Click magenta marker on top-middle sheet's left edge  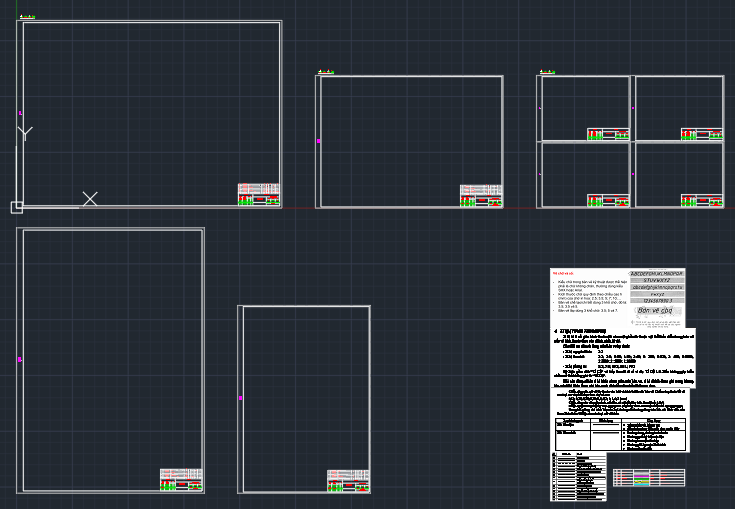pos(319,142)
